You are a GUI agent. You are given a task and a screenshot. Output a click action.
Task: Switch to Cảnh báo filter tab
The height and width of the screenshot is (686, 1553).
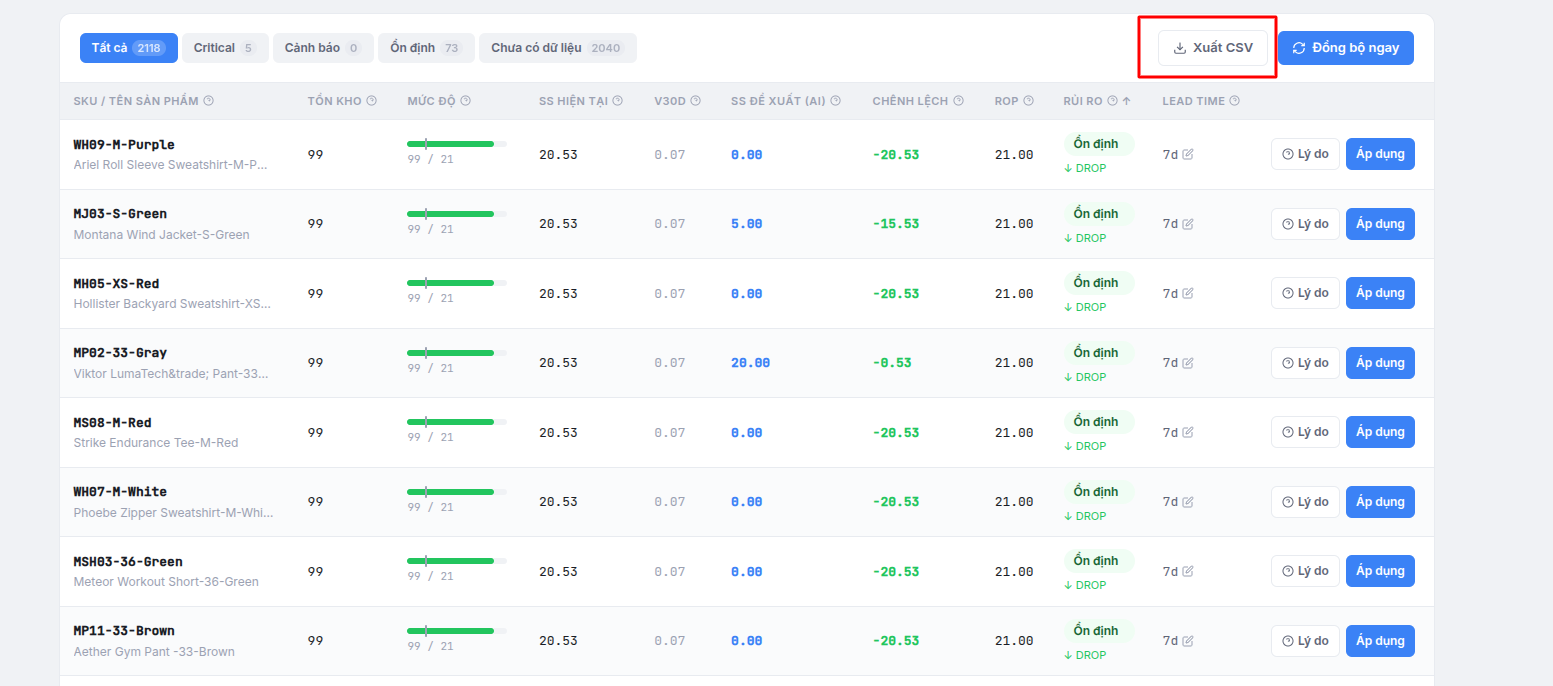click(323, 48)
